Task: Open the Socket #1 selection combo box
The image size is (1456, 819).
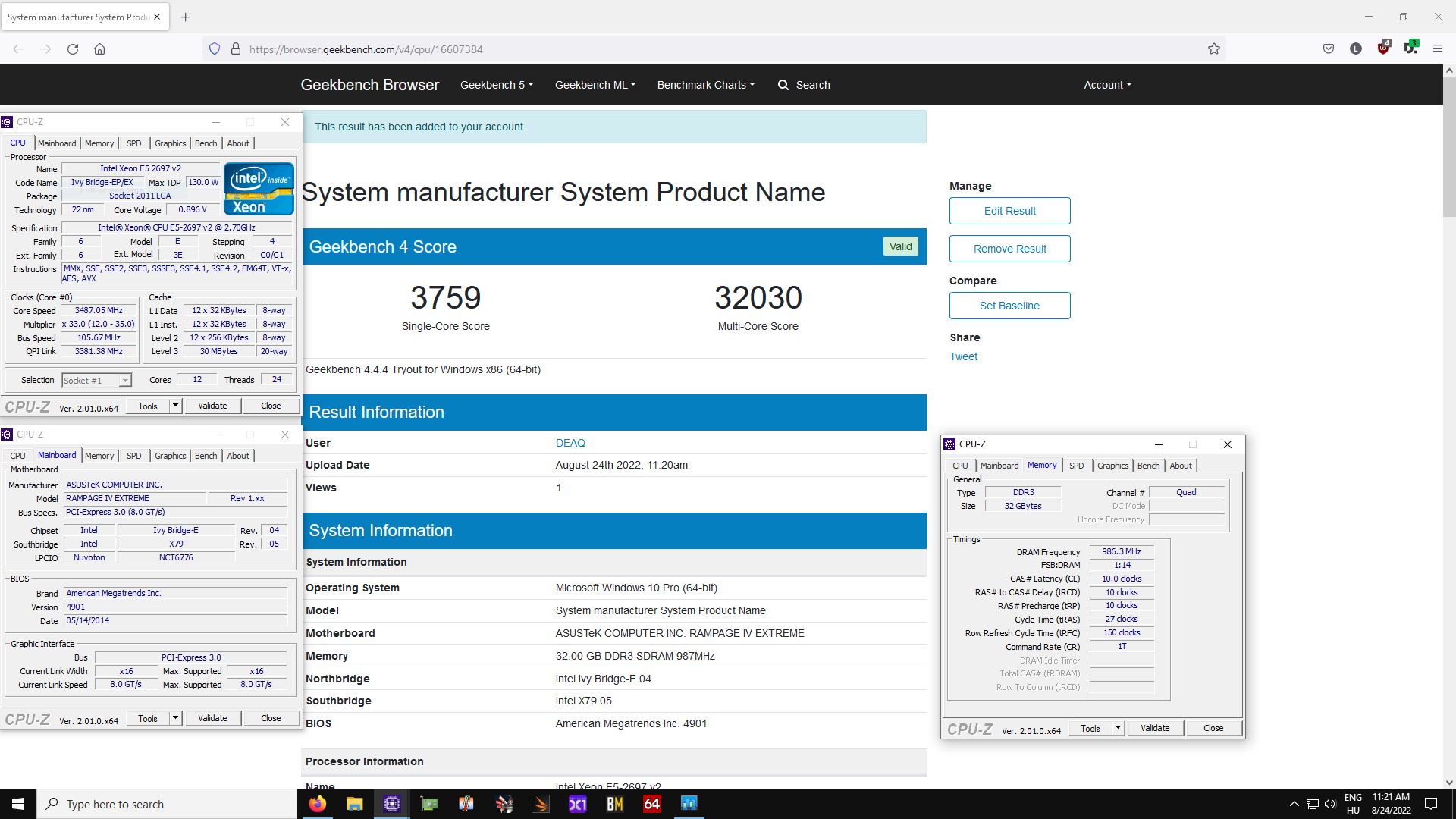Action: (x=96, y=380)
